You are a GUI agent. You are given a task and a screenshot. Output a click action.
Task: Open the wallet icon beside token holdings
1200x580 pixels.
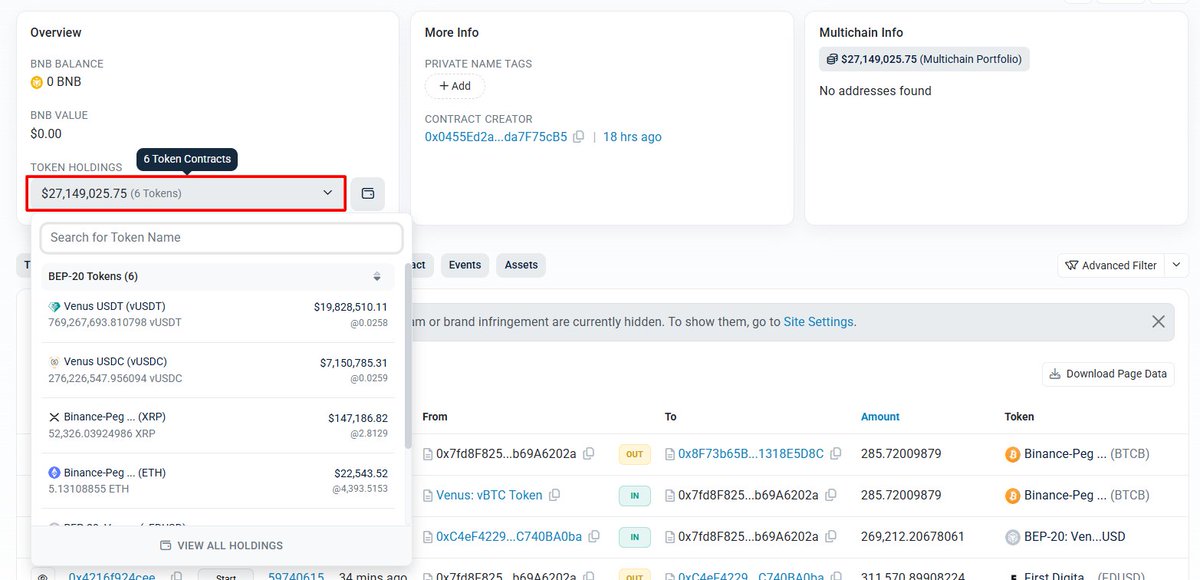[368, 193]
